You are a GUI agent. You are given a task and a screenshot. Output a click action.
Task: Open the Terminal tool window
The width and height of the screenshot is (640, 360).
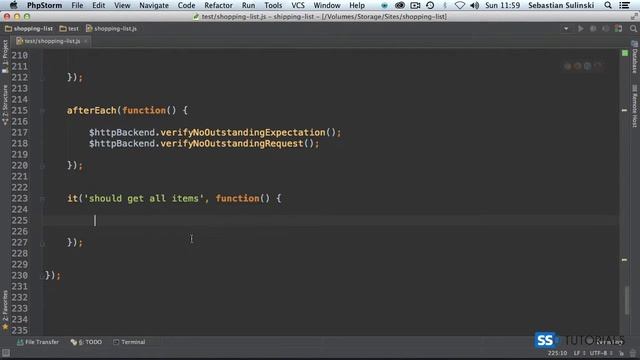pos(129,342)
